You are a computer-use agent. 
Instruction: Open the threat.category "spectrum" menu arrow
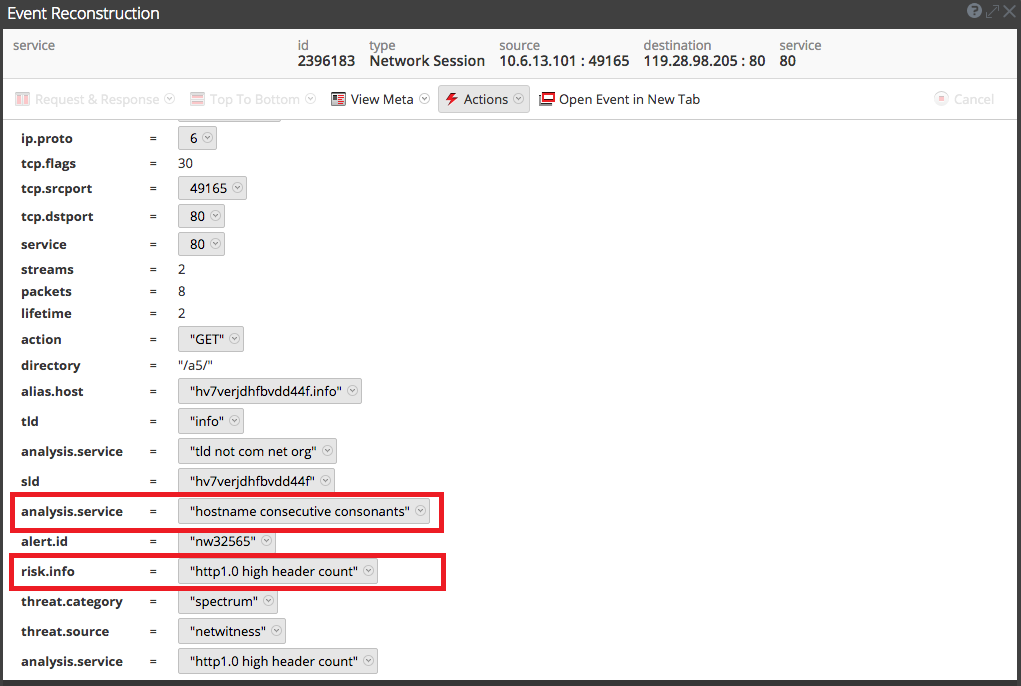268,601
